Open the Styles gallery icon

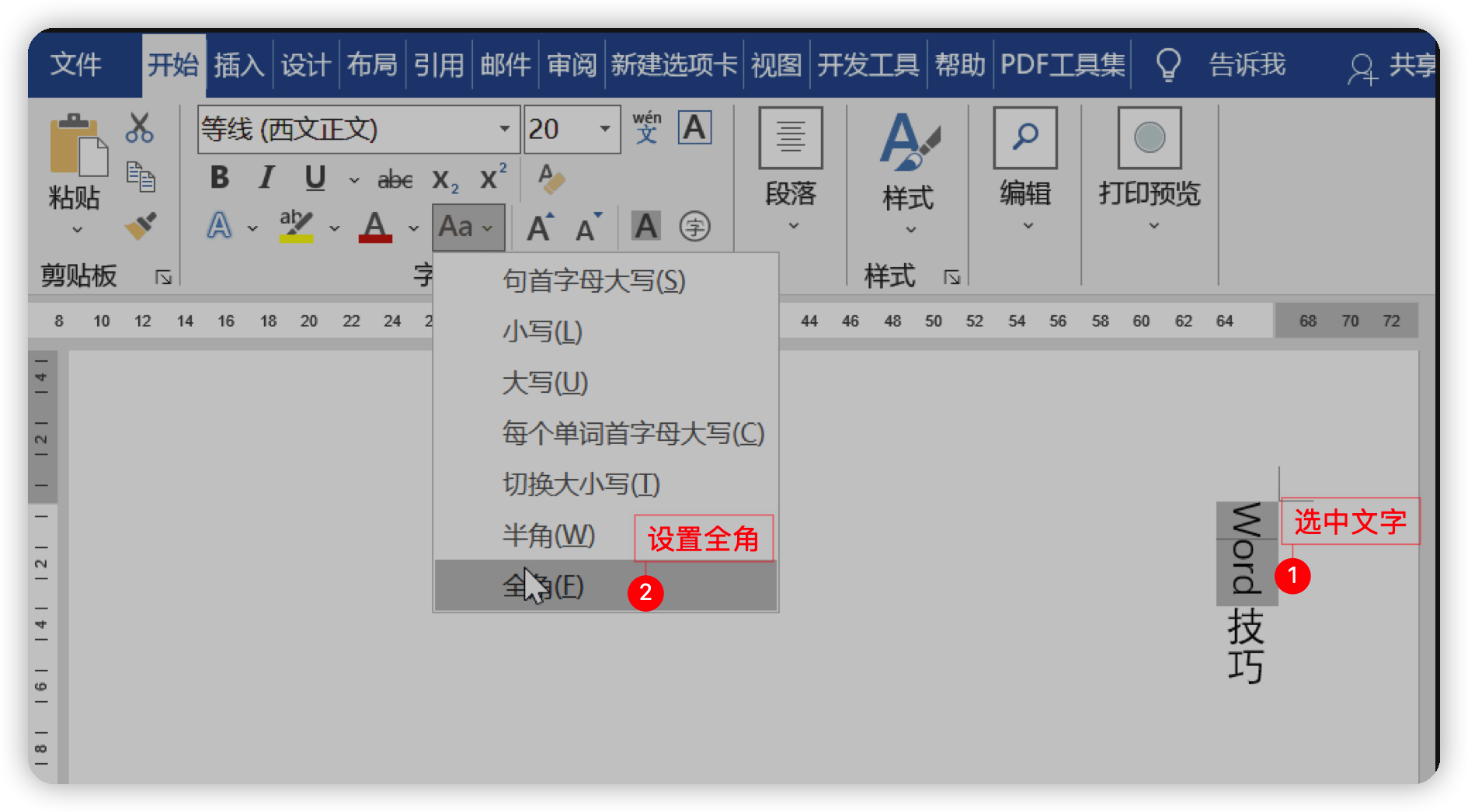[x=909, y=141]
